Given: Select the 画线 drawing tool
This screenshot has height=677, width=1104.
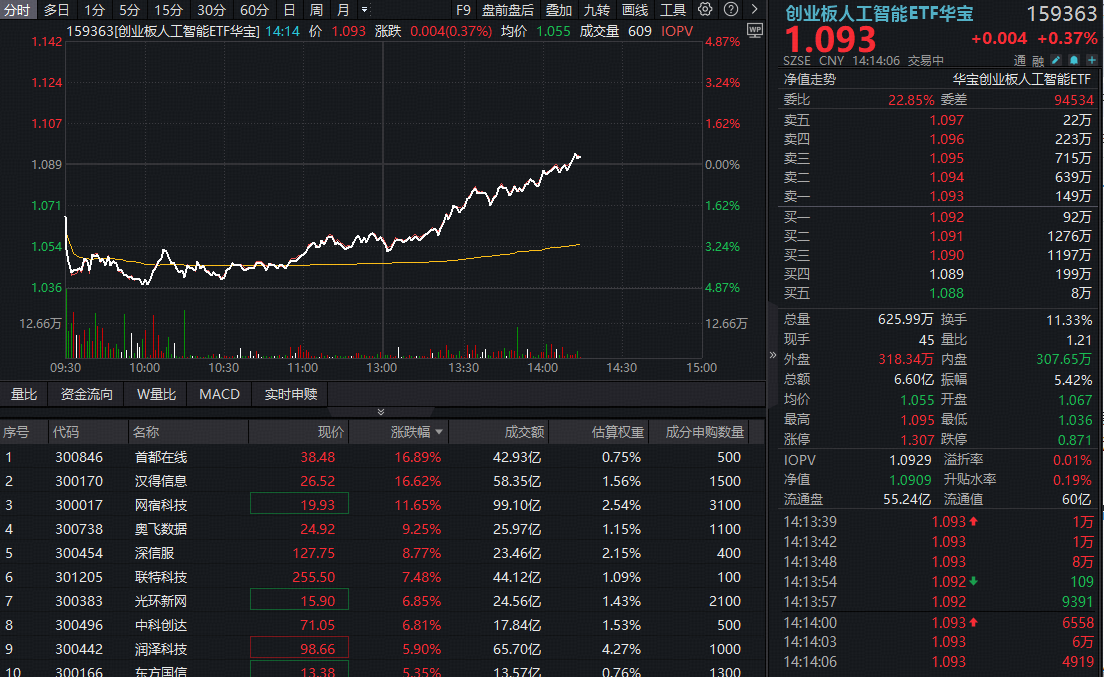Looking at the screenshot, I should [636, 9].
